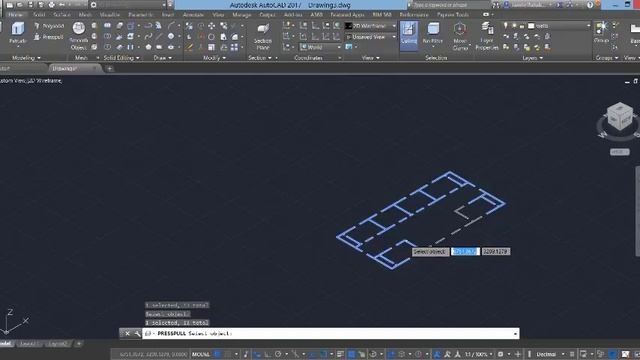Click the command line customize wrench icon

tap(137, 333)
